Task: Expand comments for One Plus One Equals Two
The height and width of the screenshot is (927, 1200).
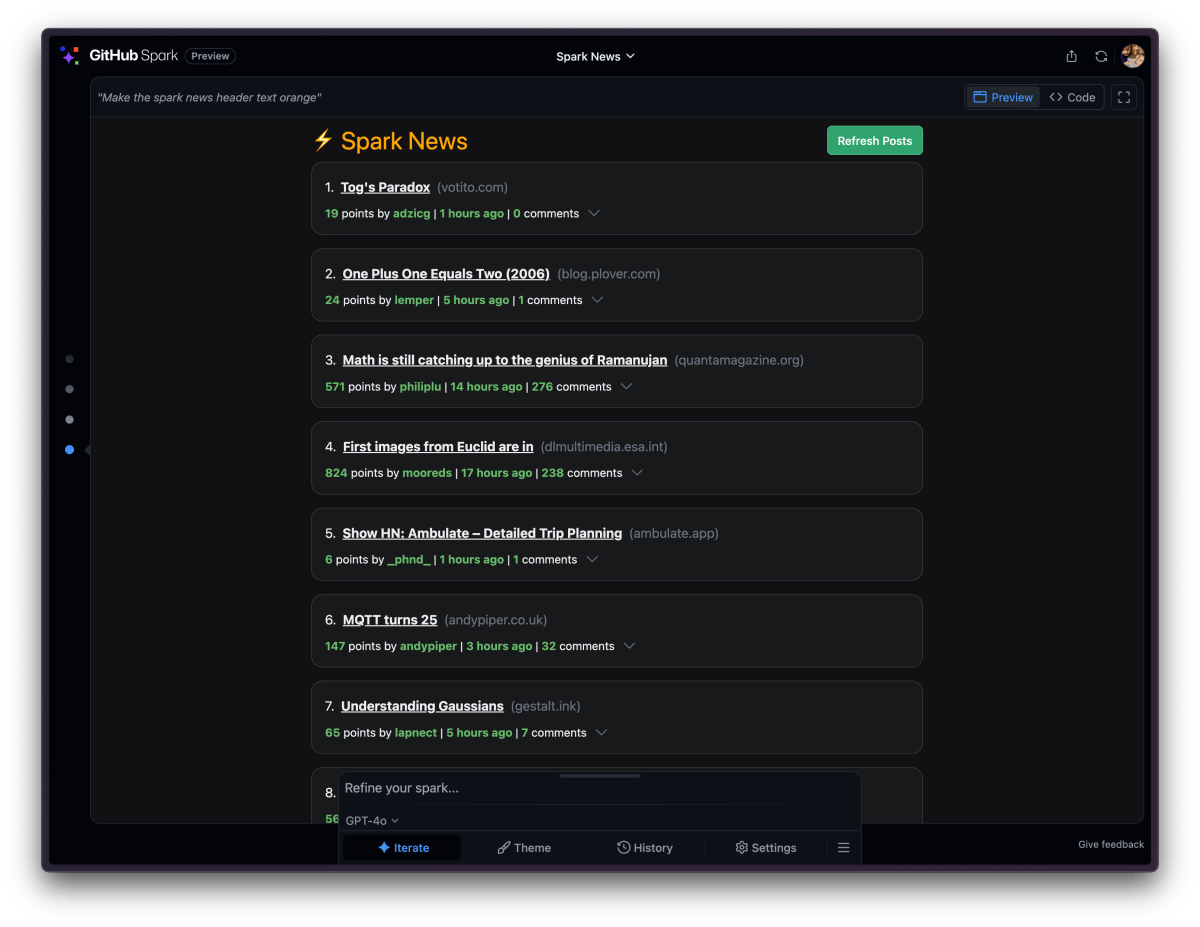Action: (597, 300)
